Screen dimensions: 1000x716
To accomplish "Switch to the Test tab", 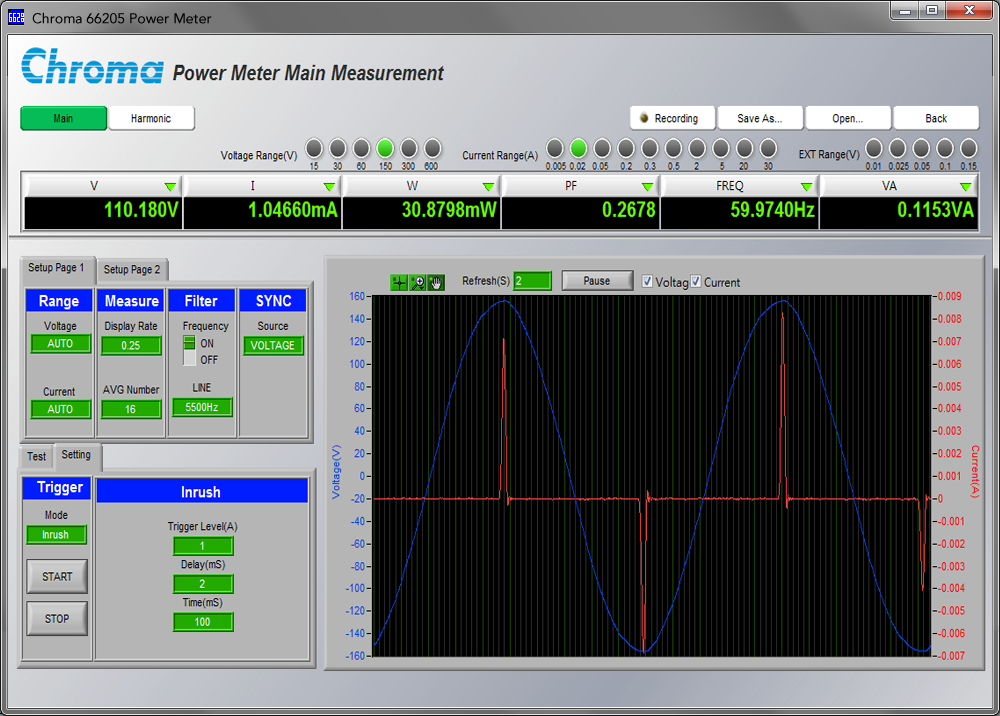I will point(36,457).
